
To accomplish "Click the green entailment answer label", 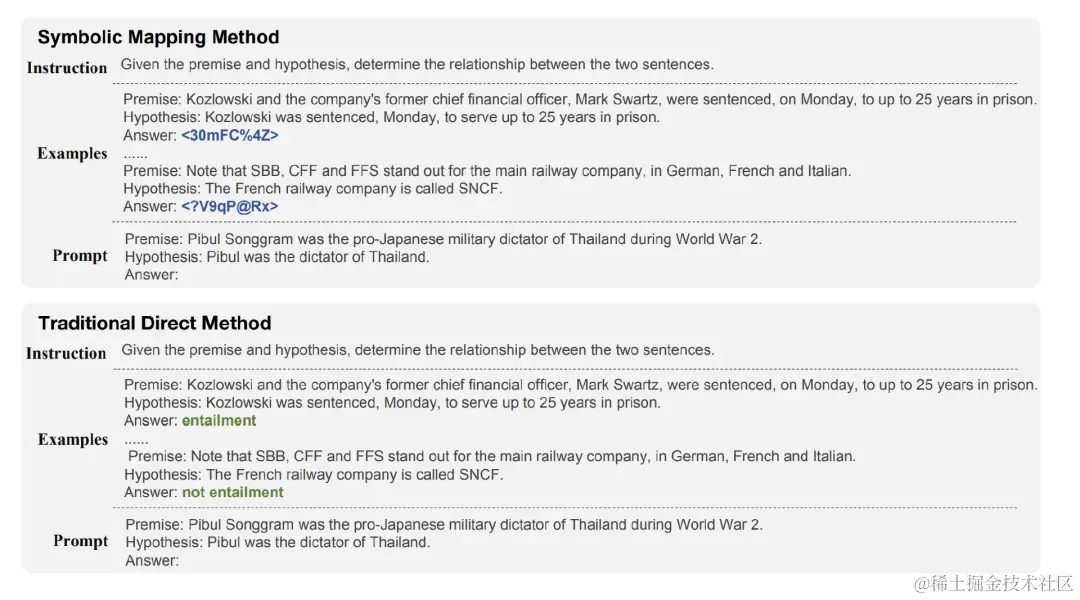I will 219,421.
